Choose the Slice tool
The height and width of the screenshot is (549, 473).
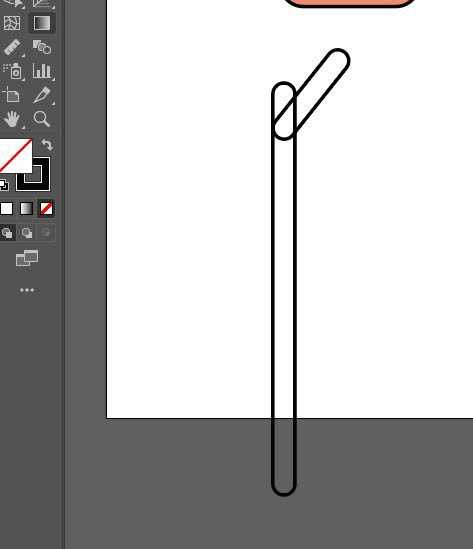coord(42,95)
